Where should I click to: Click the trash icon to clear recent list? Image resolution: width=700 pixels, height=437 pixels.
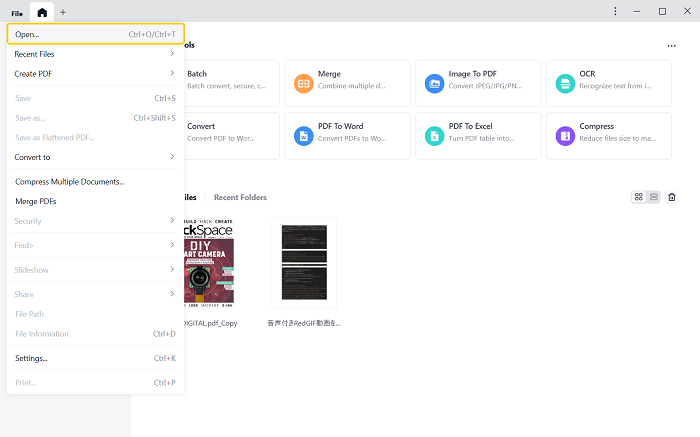click(672, 197)
